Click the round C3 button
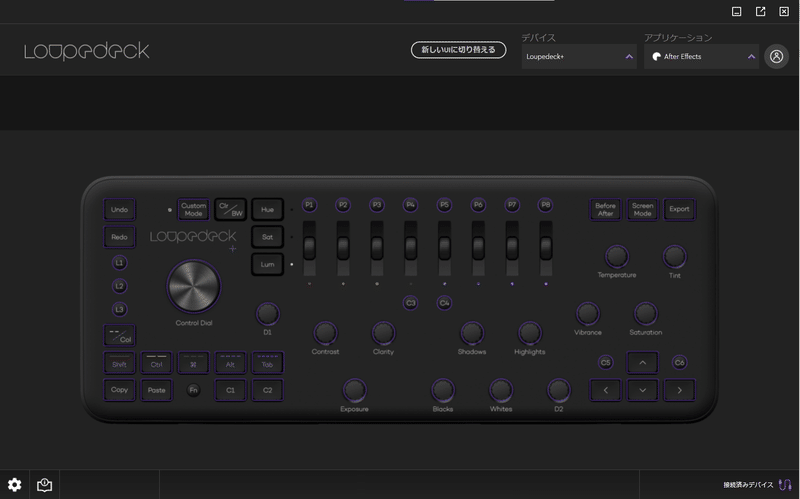Screen dimensions: 800x499 [x=410, y=303]
